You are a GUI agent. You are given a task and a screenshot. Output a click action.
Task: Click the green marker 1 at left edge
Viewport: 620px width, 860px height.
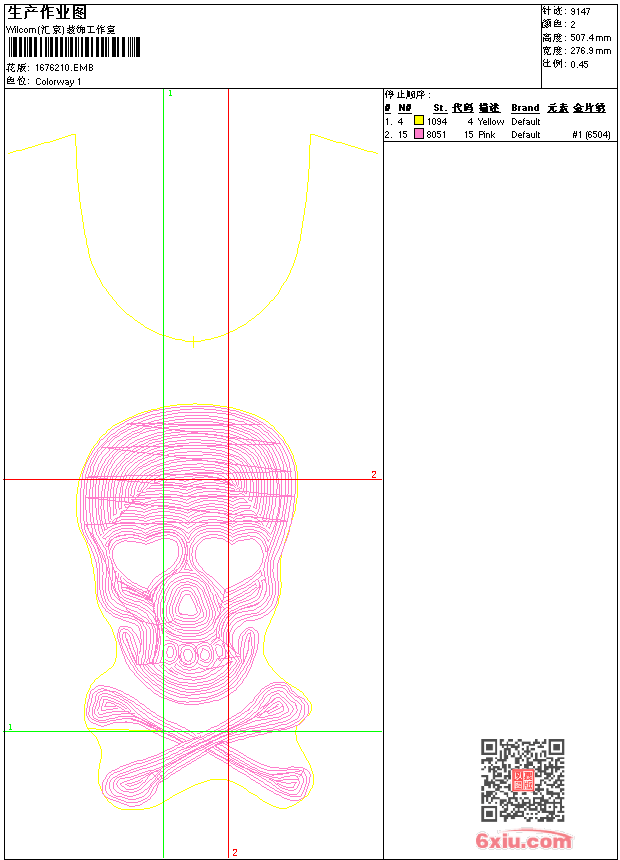tap(10, 727)
